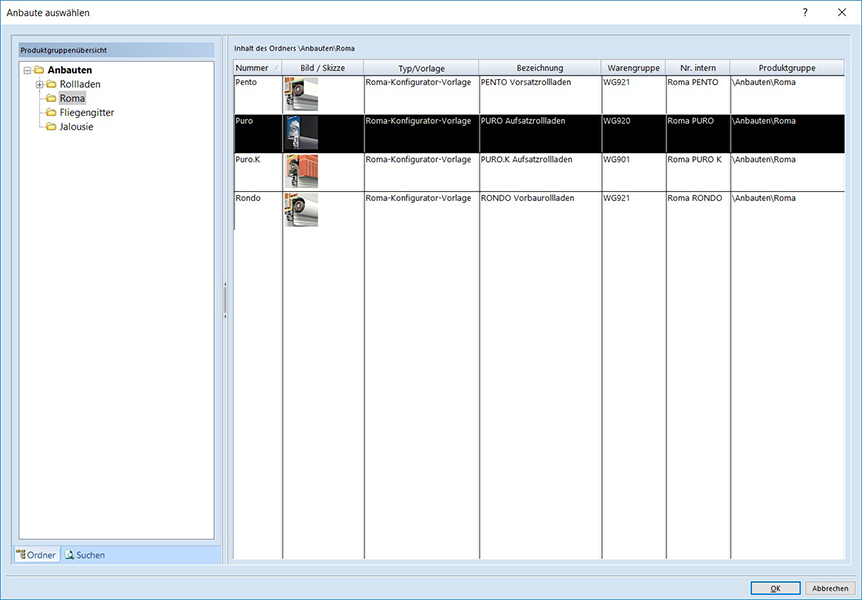Click the splitter collapse handle between panels
Screen dimensions: 862x600
tap(224, 301)
